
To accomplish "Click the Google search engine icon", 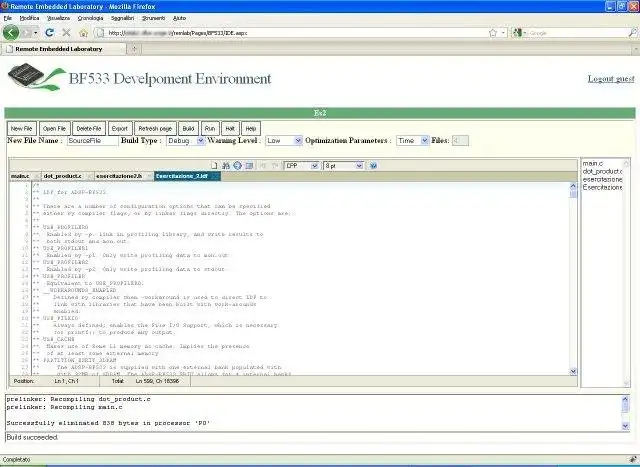I will 517,33.
